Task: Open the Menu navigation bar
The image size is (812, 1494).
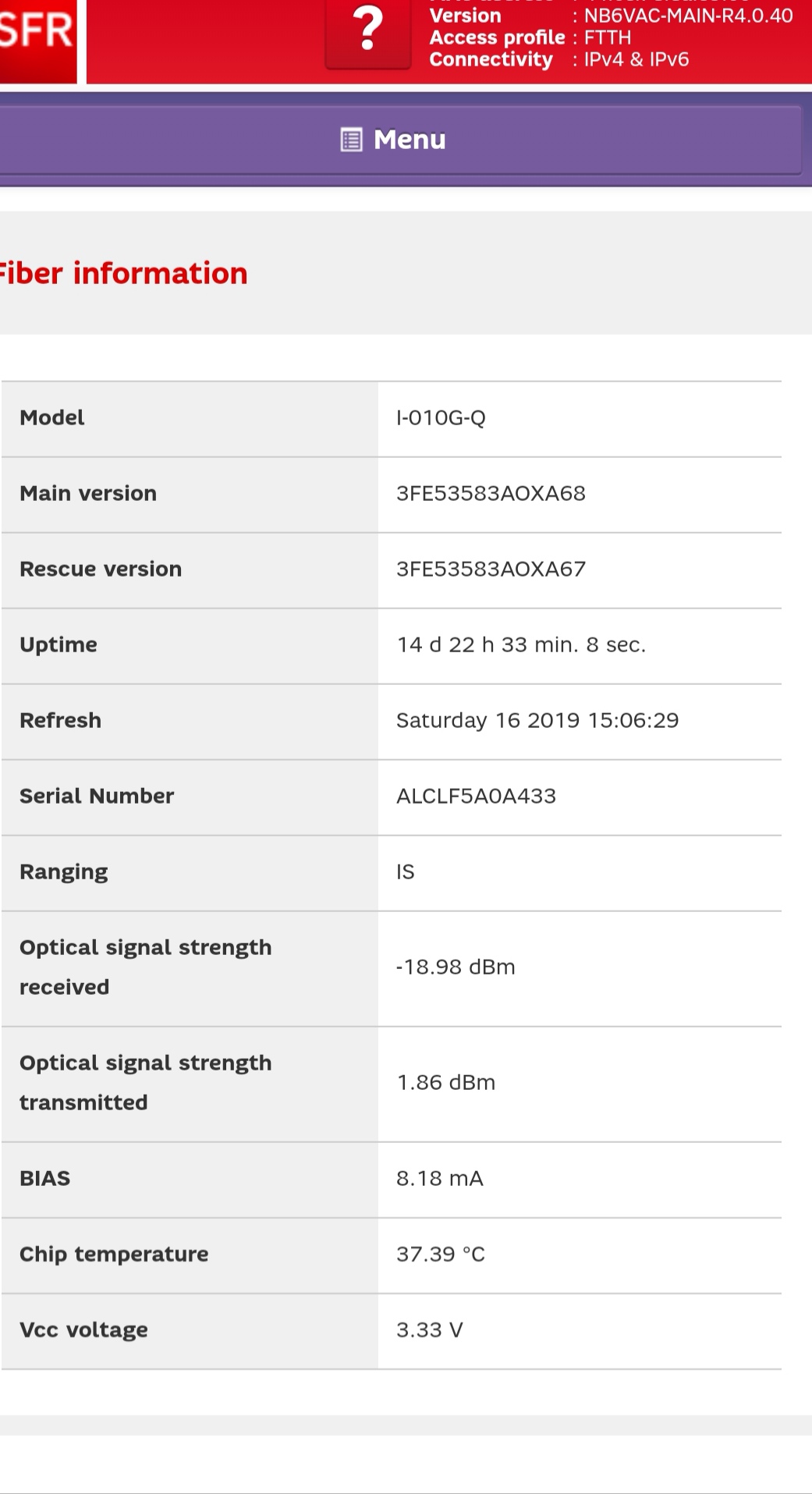Action: tap(406, 140)
